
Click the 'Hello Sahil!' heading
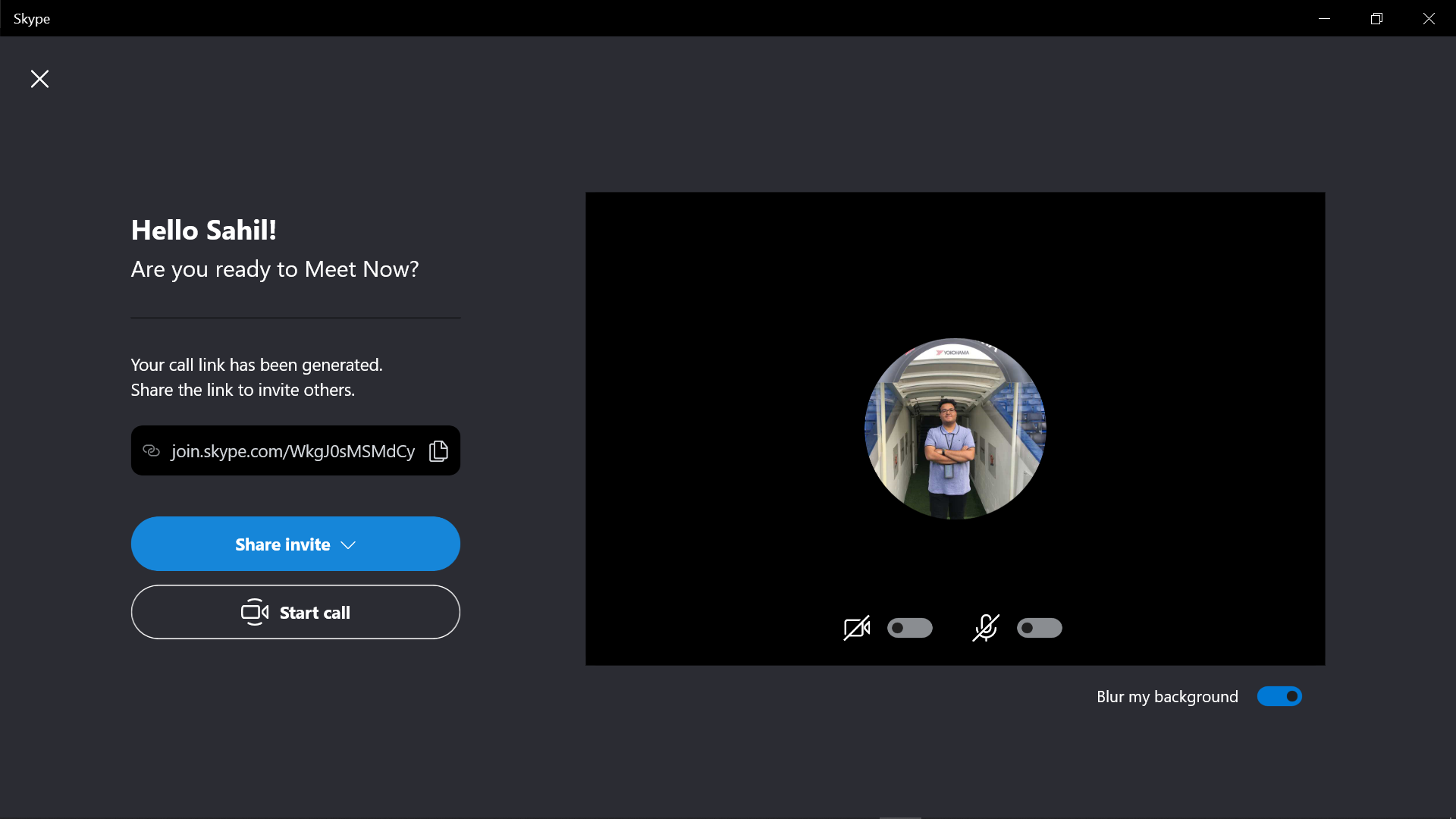click(x=203, y=230)
